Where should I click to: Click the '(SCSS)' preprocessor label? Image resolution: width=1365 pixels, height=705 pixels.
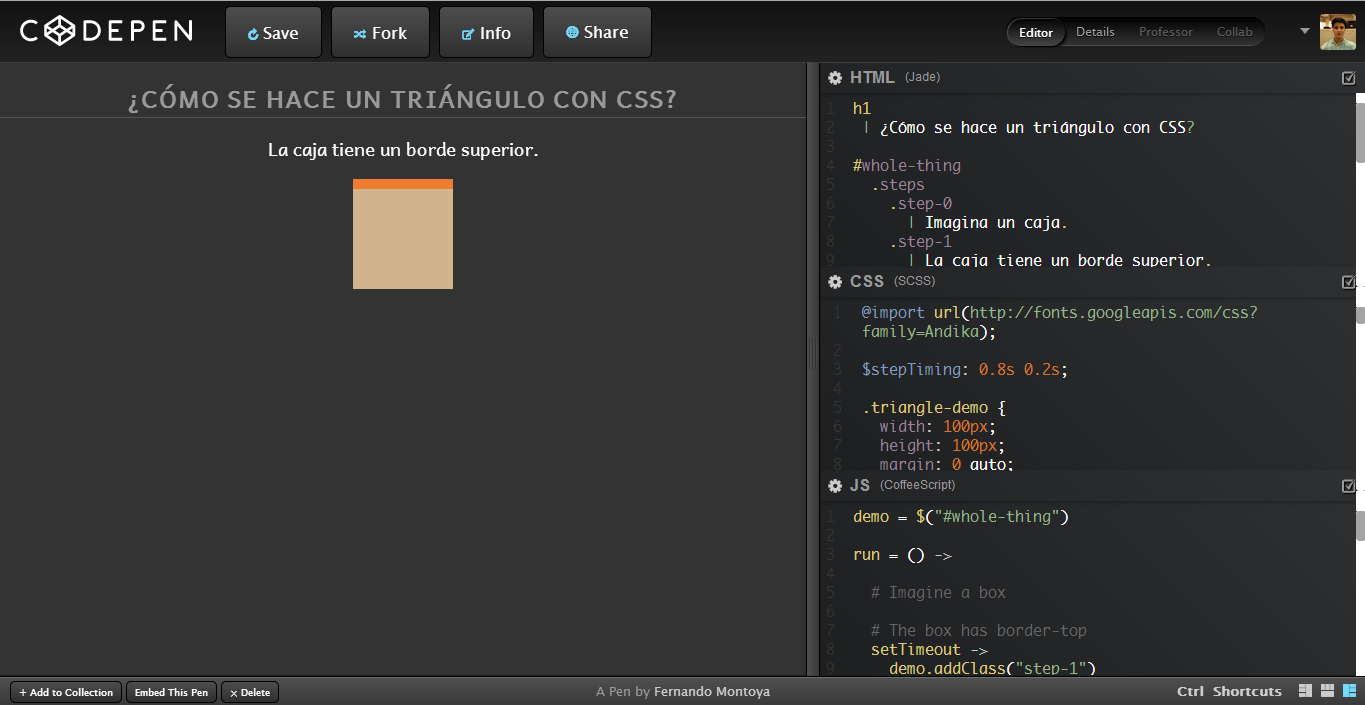tap(915, 281)
